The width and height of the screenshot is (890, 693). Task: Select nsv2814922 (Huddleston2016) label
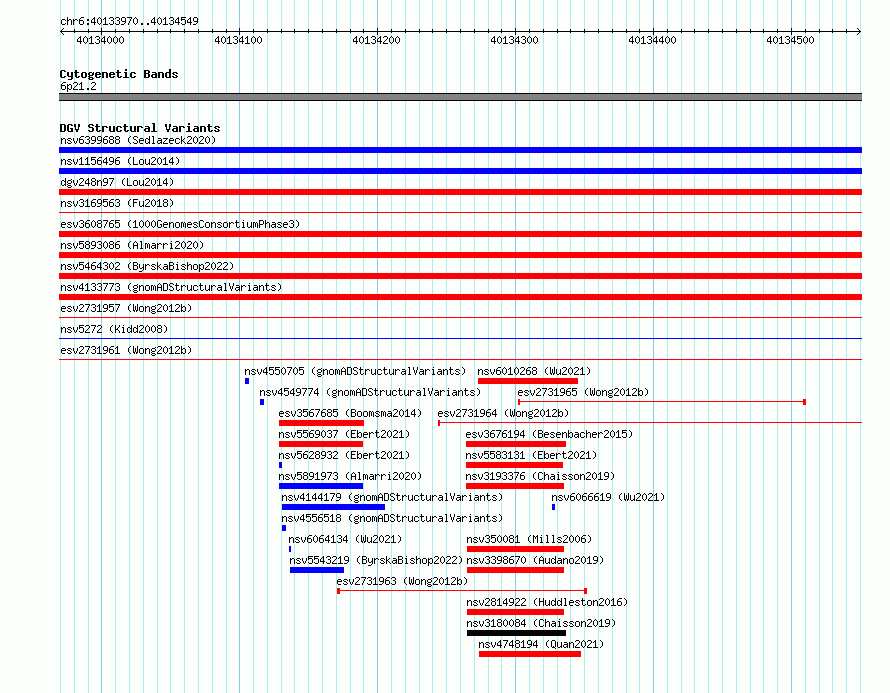point(547,602)
